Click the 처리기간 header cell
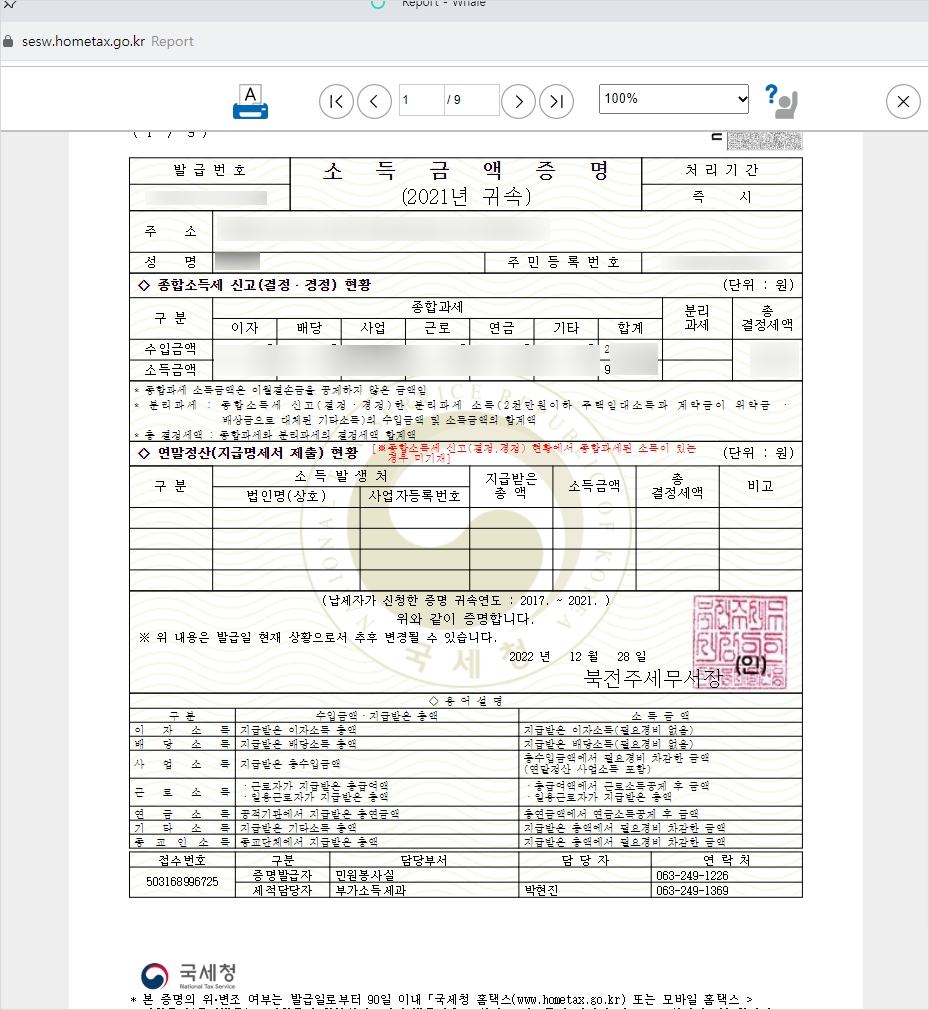Image resolution: width=929 pixels, height=1010 pixels. [722, 171]
